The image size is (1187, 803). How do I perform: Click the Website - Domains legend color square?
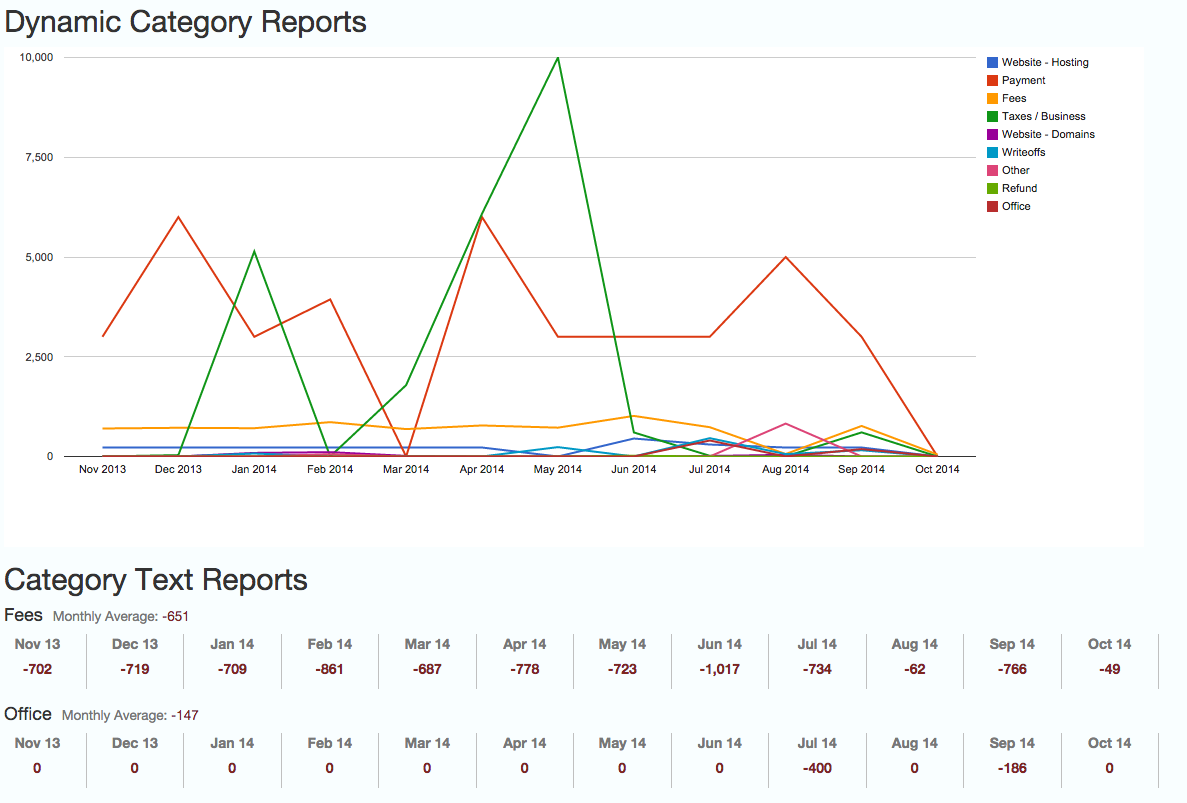pyautogui.click(x=992, y=134)
